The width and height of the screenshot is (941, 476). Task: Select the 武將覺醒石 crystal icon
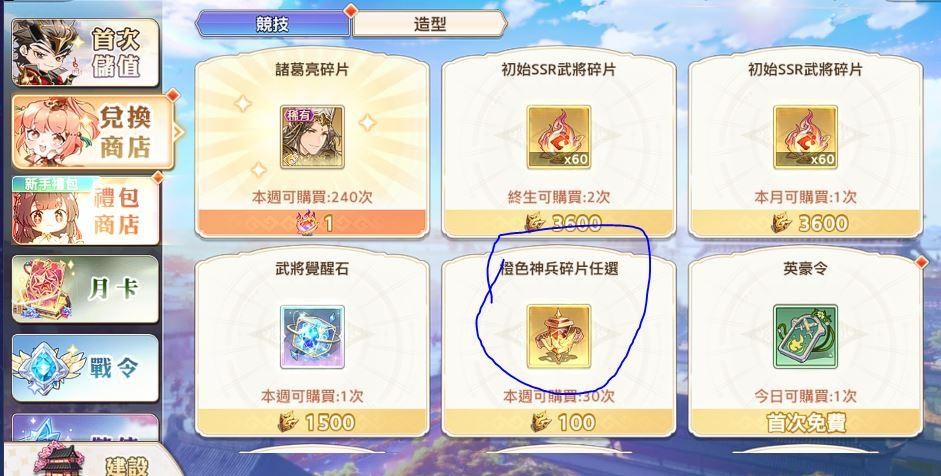pyautogui.click(x=312, y=336)
